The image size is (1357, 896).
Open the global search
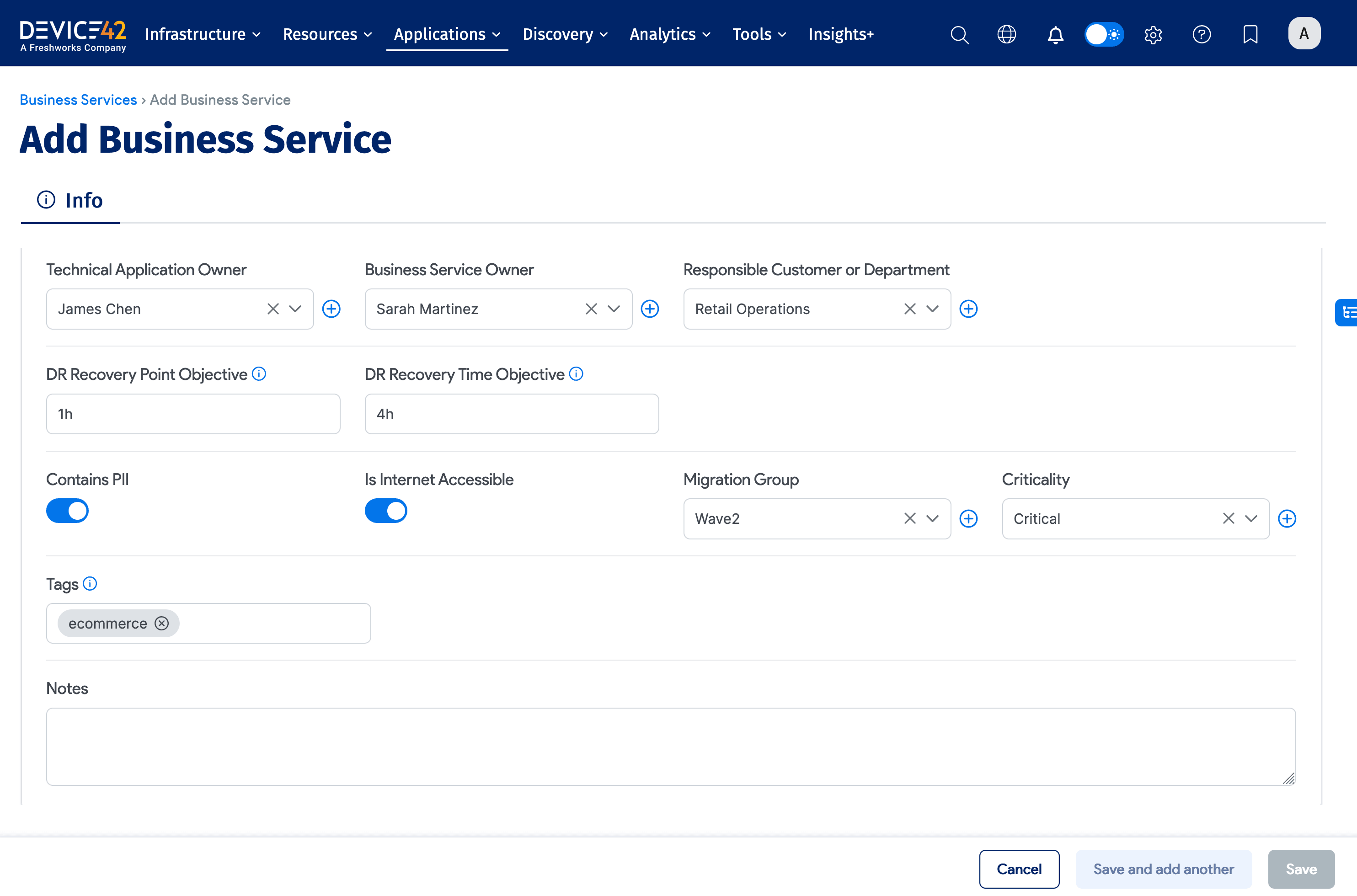point(959,34)
